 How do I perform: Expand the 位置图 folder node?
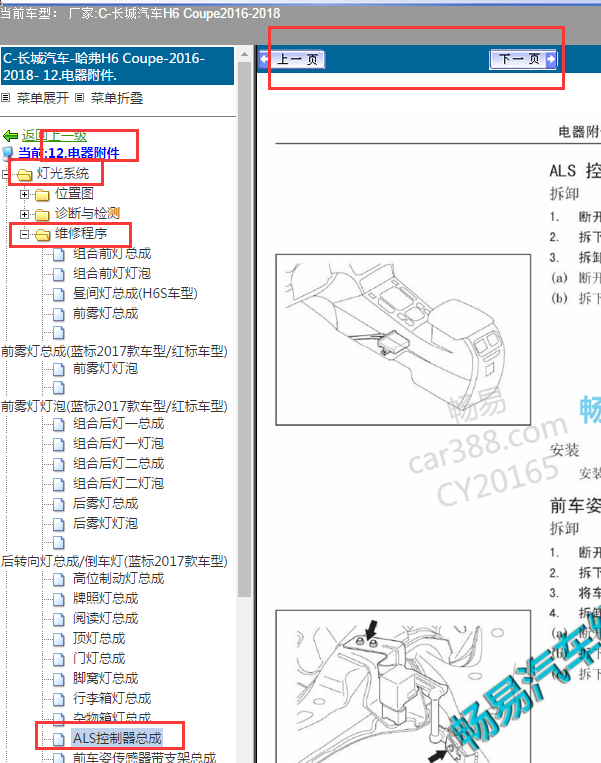pyautogui.click(x=24, y=195)
